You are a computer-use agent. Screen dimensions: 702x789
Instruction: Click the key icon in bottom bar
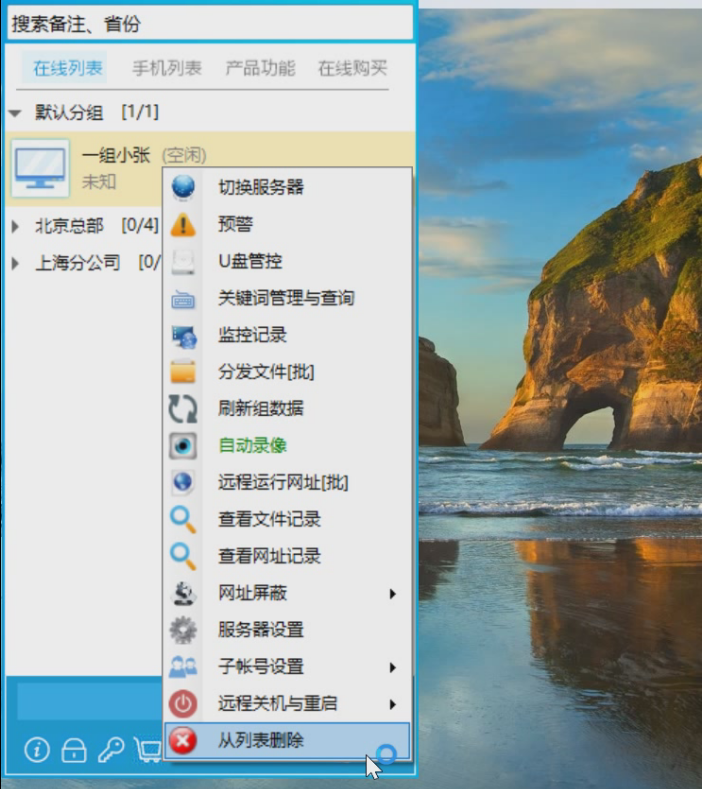pyautogui.click(x=111, y=751)
